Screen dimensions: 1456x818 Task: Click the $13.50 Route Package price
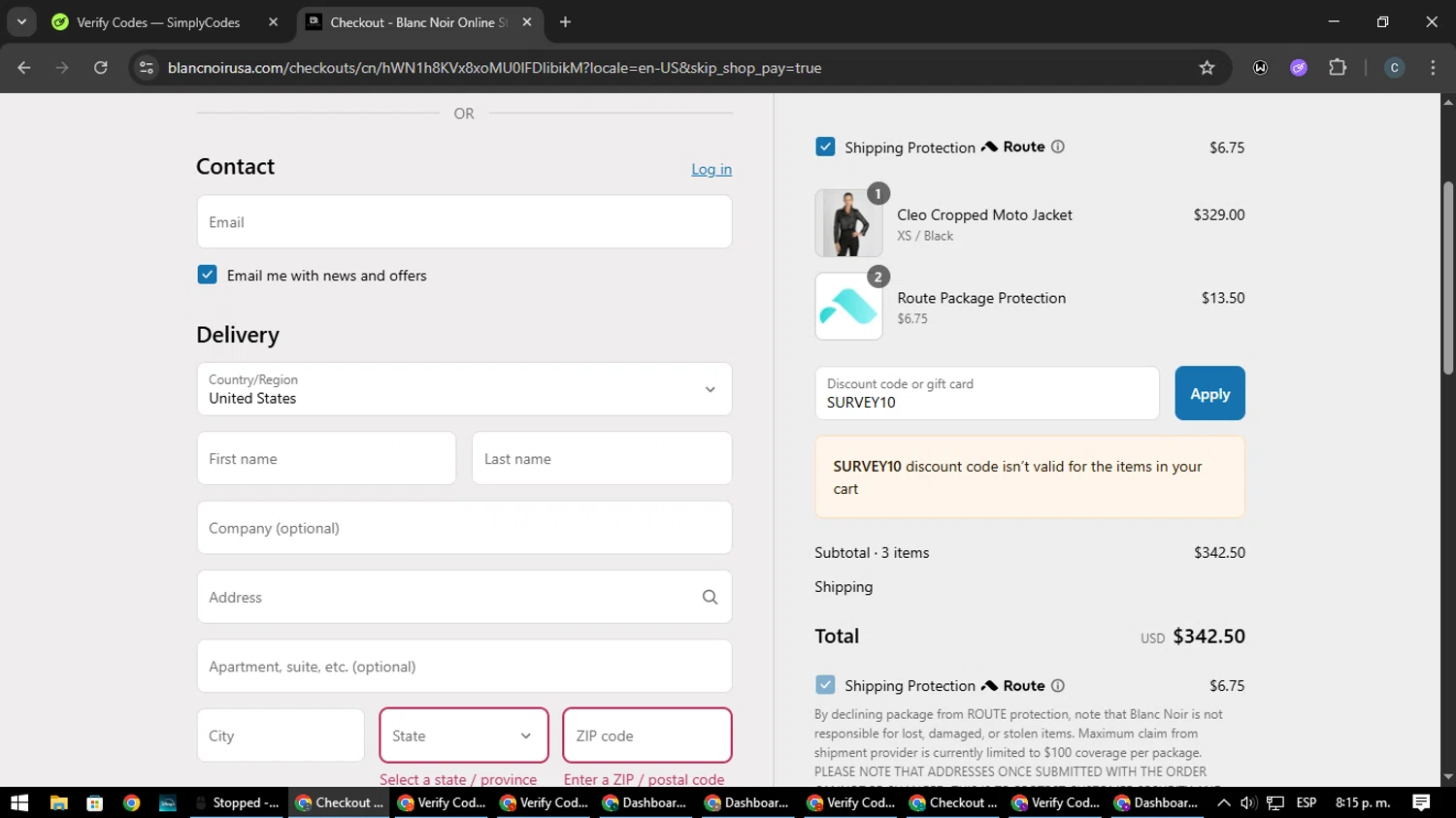click(x=1223, y=298)
